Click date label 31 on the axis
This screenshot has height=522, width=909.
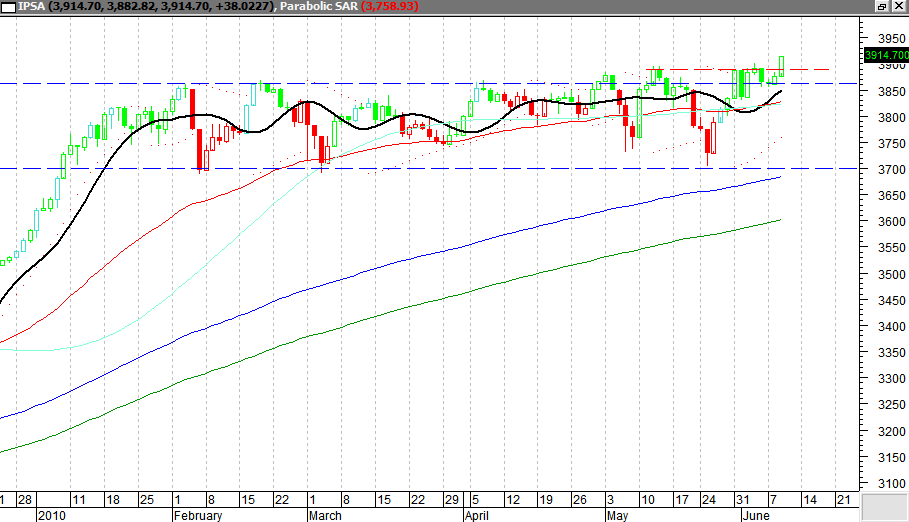[x=742, y=500]
